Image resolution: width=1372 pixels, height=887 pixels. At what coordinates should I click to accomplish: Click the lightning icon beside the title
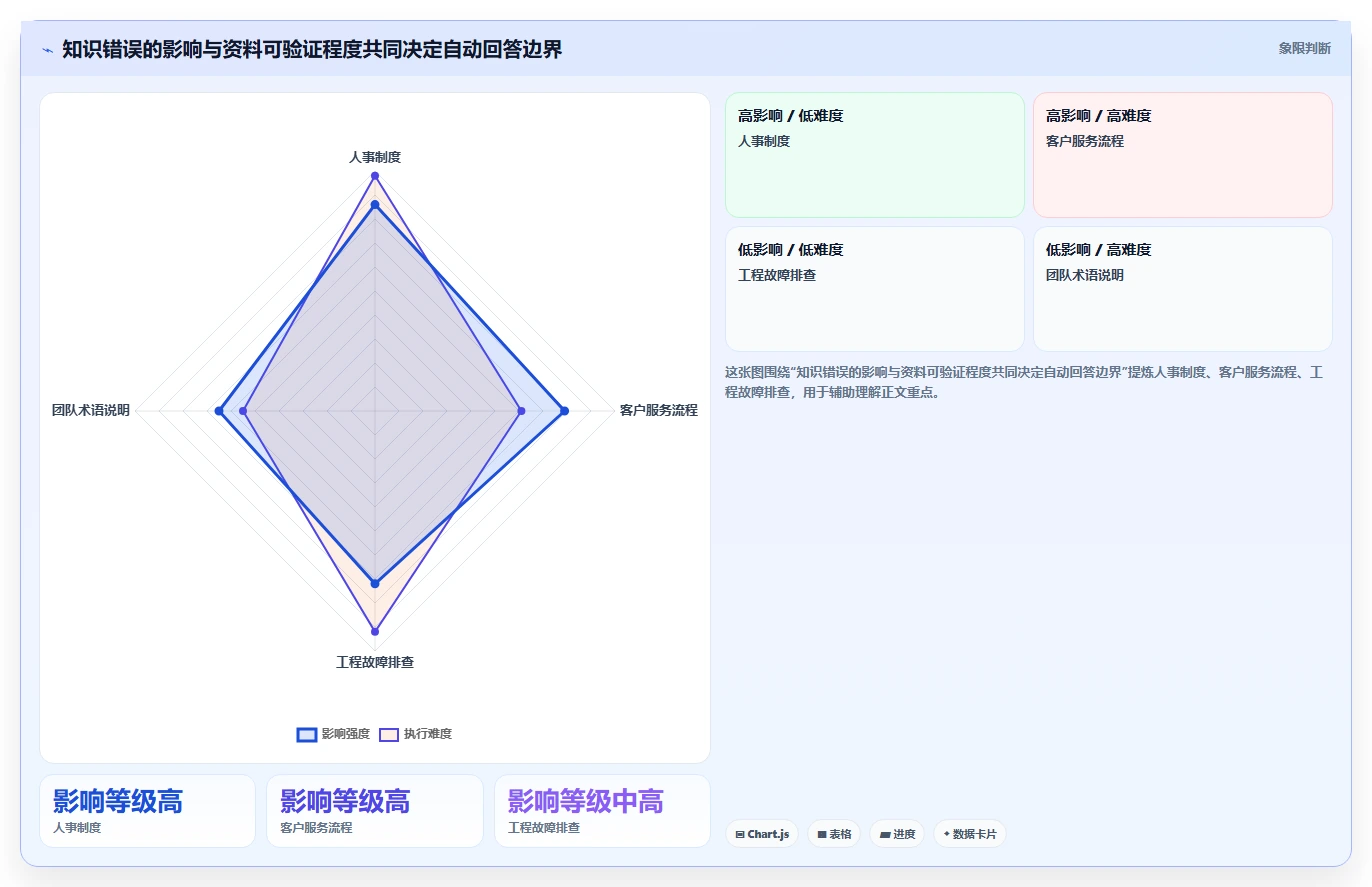(48, 50)
